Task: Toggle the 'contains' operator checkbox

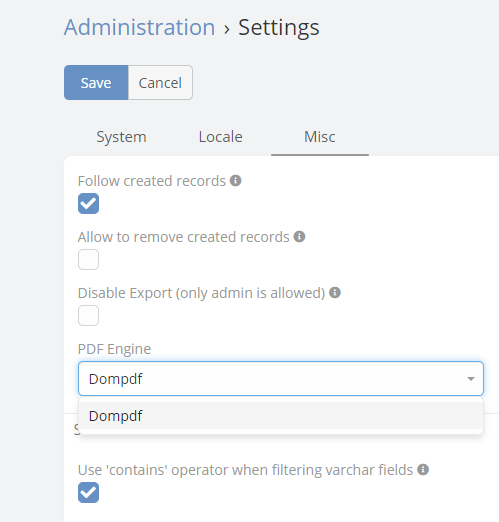Action: (88, 492)
